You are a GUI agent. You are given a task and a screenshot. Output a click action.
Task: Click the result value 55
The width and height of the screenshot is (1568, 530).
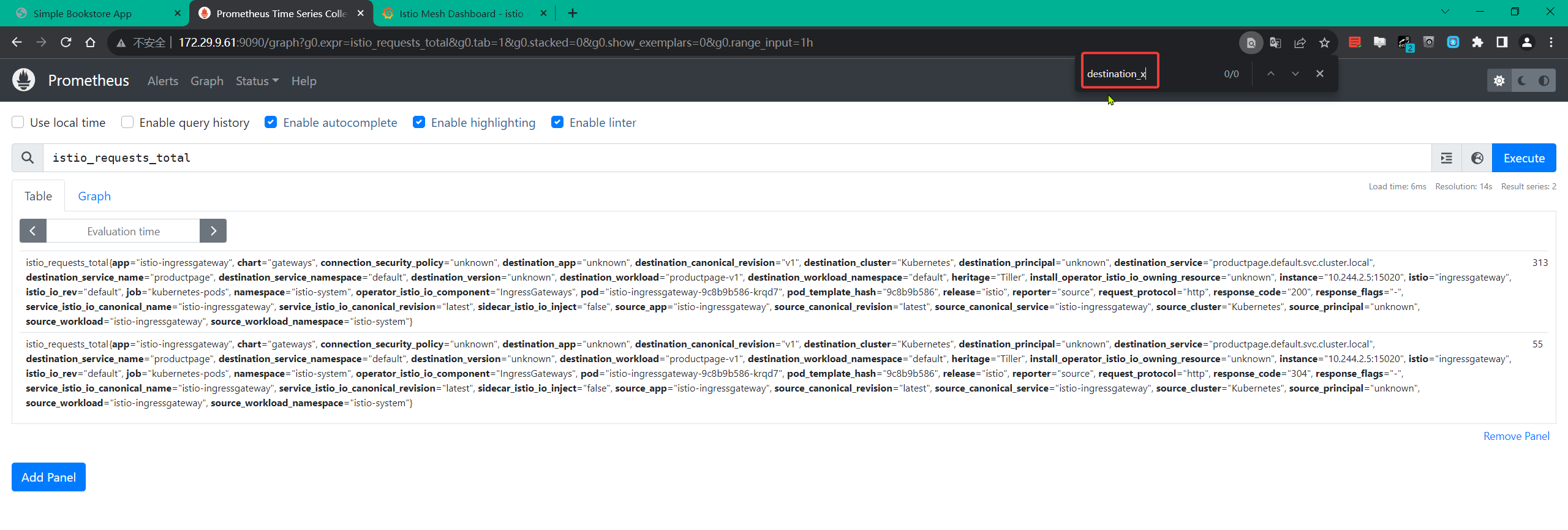(x=1537, y=344)
